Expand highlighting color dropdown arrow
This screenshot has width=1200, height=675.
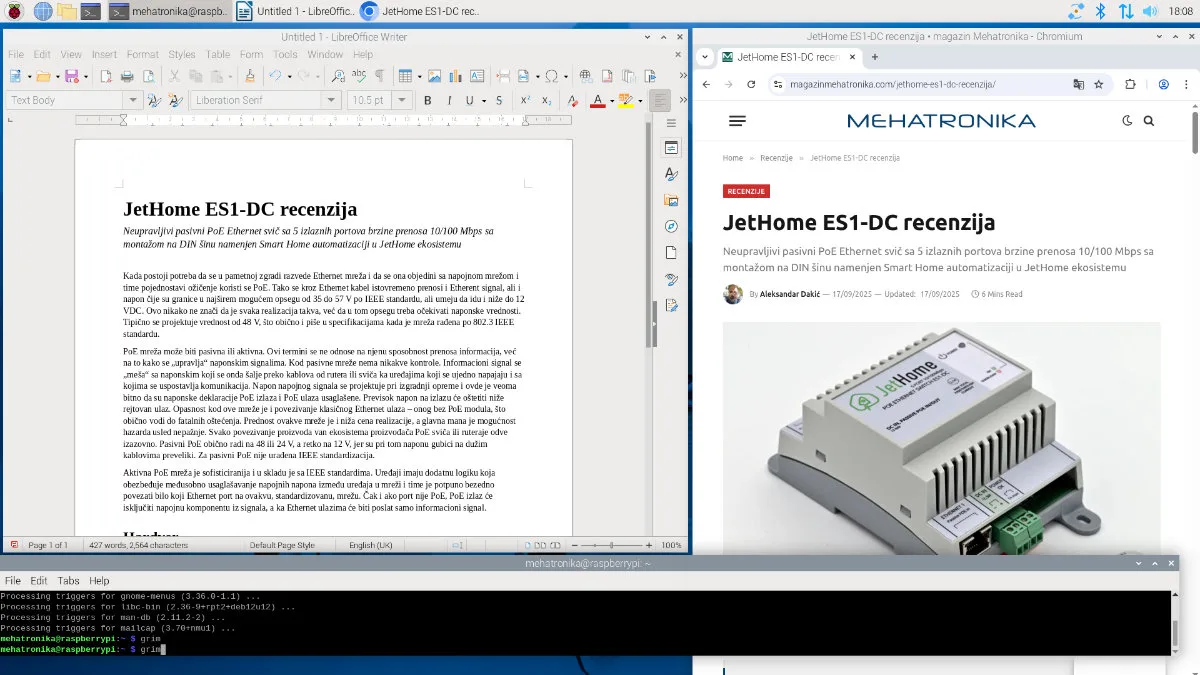click(640, 100)
